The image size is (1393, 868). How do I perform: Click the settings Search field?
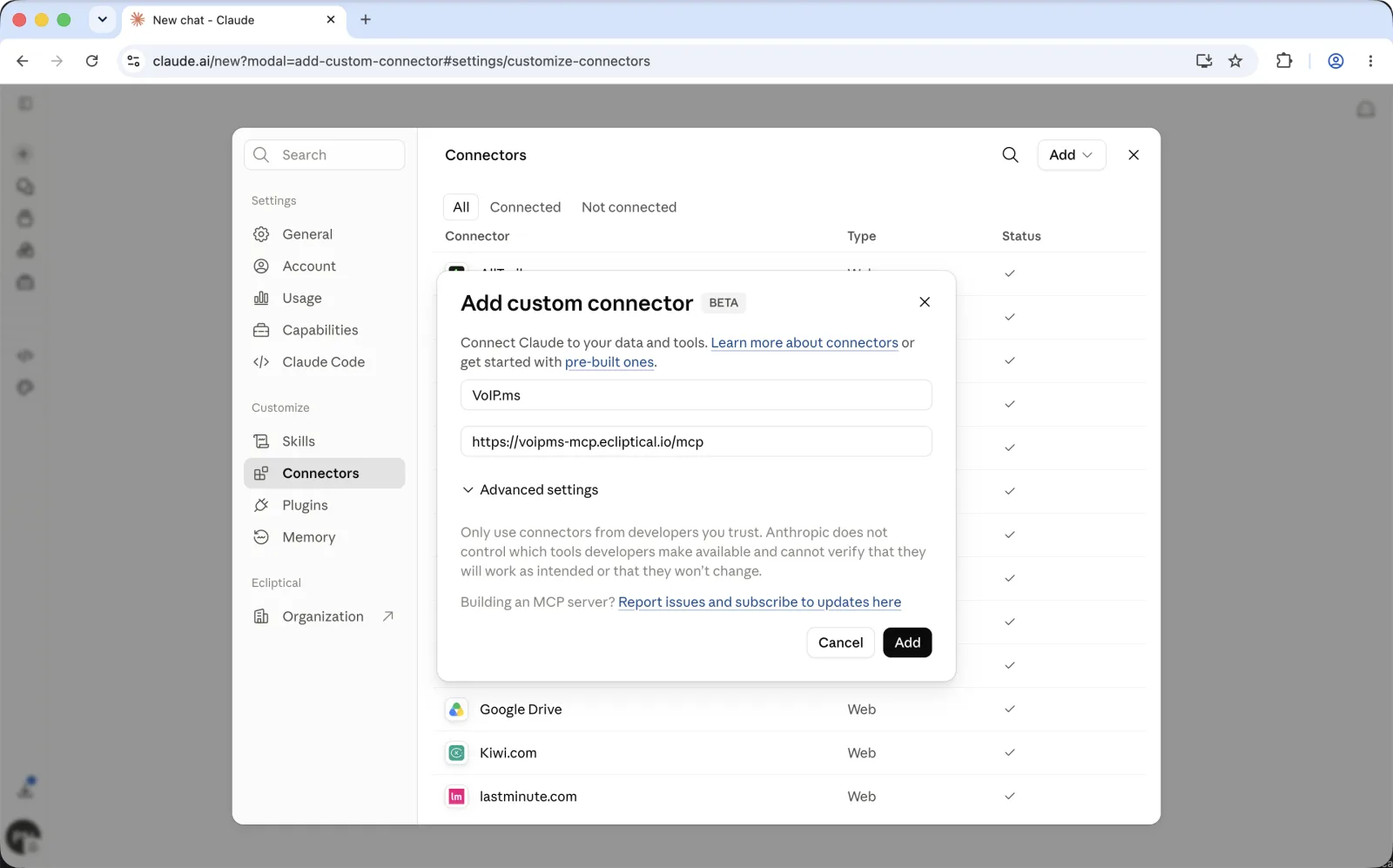324,155
